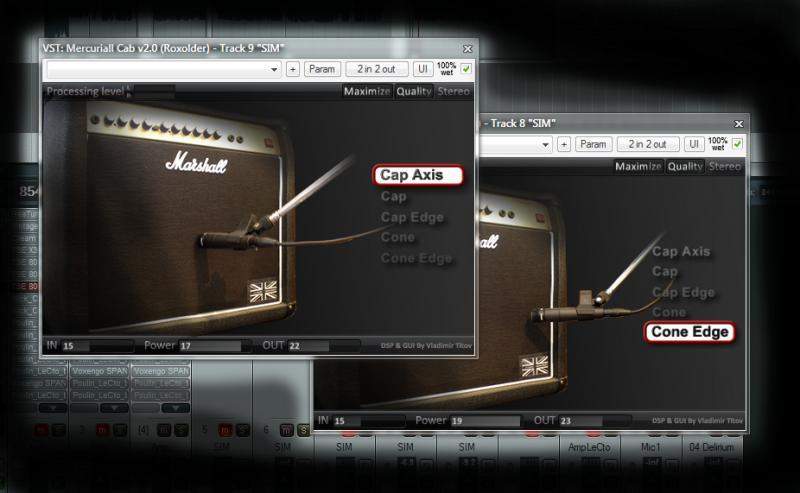Toggle UI button in Track 8 window
Screen dimensions: 800x493
point(694,144)
